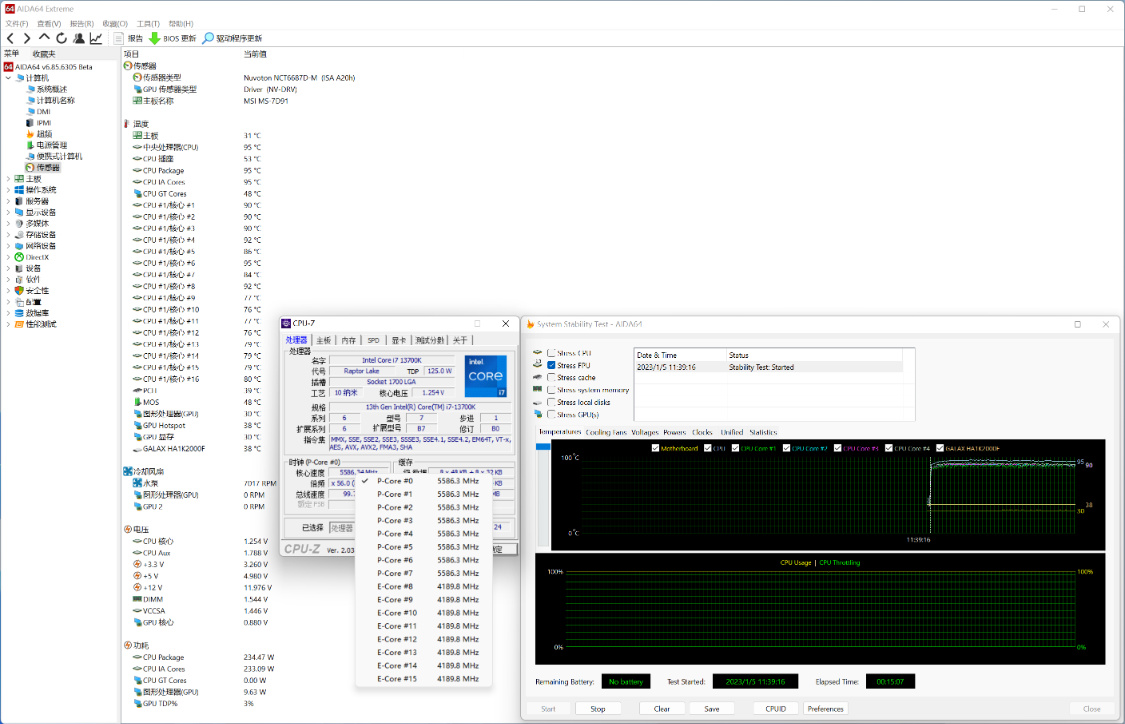
Task: Expand the 主板 tree node
Action: pos(9,179)
